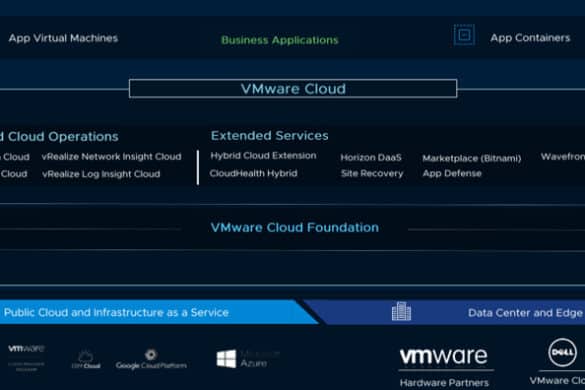585x390 pixels.
Task: Select the VMware Cloud box
Action: click(293, 89)
